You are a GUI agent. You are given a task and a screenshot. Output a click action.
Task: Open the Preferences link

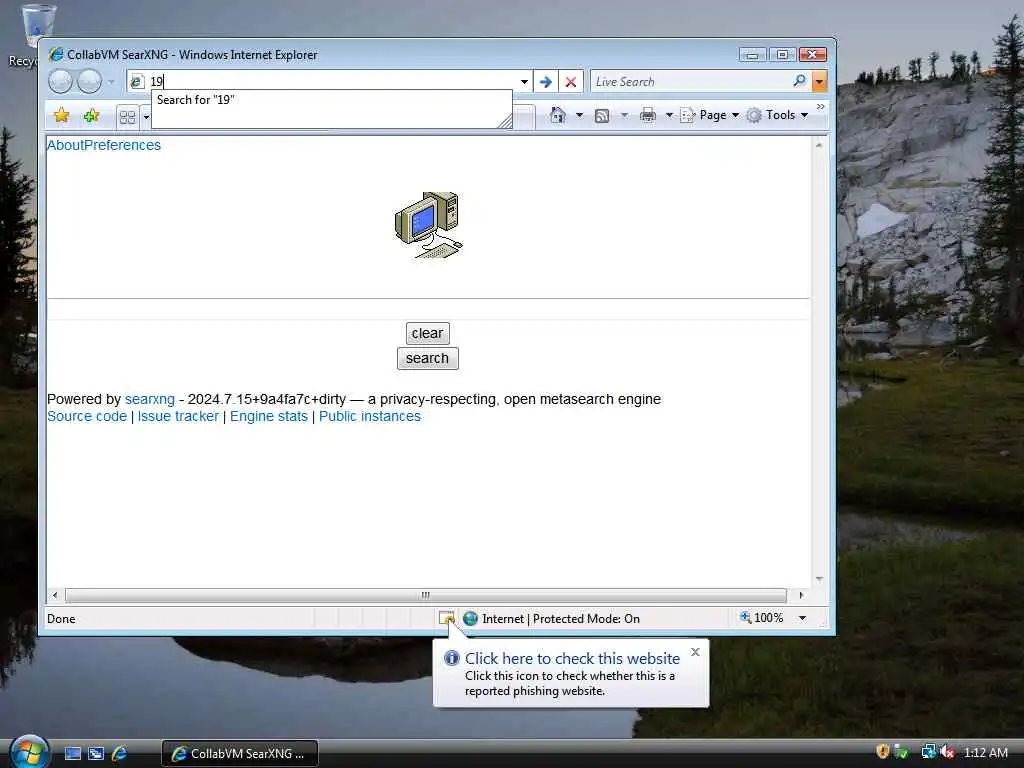coord(123,145)
